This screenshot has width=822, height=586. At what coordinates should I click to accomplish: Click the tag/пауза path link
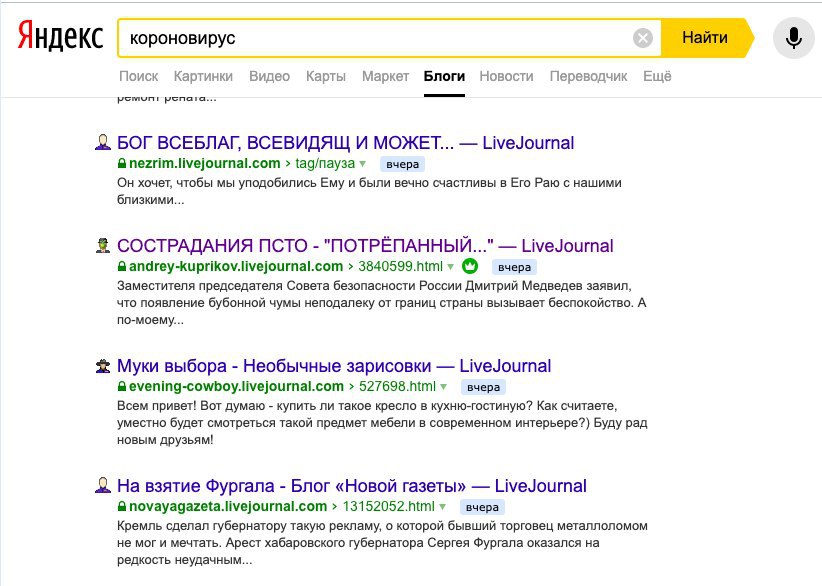click(x=325, y=163)
